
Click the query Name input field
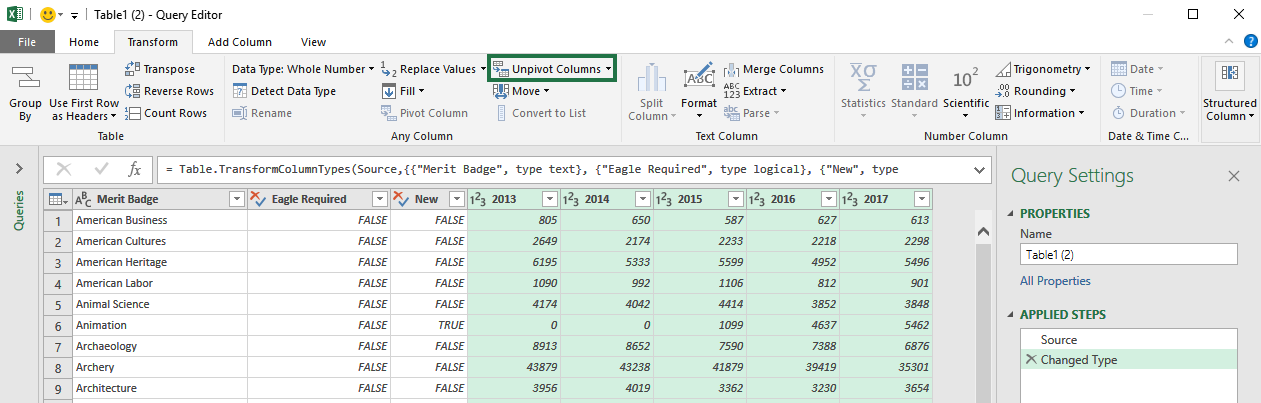[1129, 254]
